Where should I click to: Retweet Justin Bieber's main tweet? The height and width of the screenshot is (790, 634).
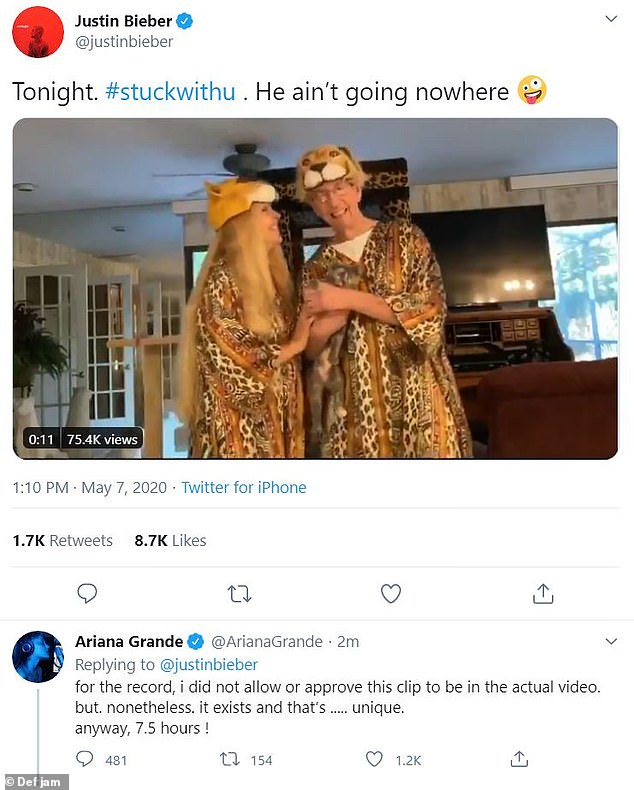pyautogui.click(x=239, y=594)
